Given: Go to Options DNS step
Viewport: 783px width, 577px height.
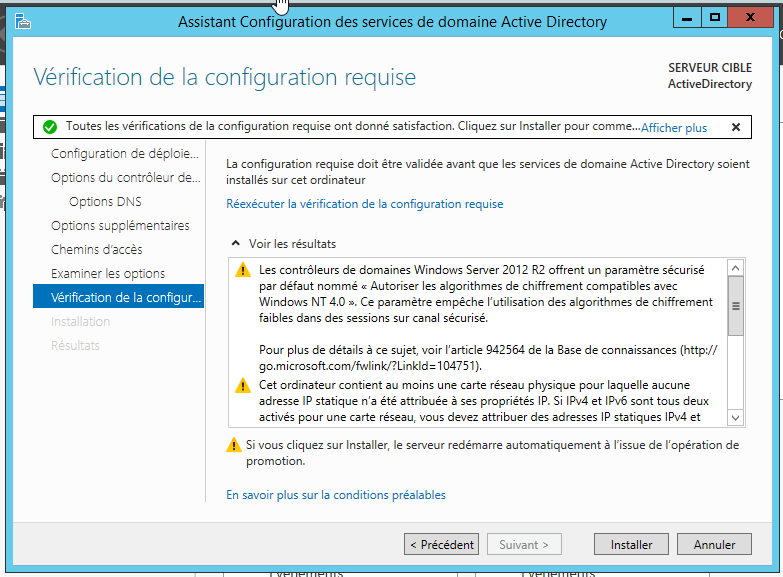Looking at the screenshot, I should [105, 201].
